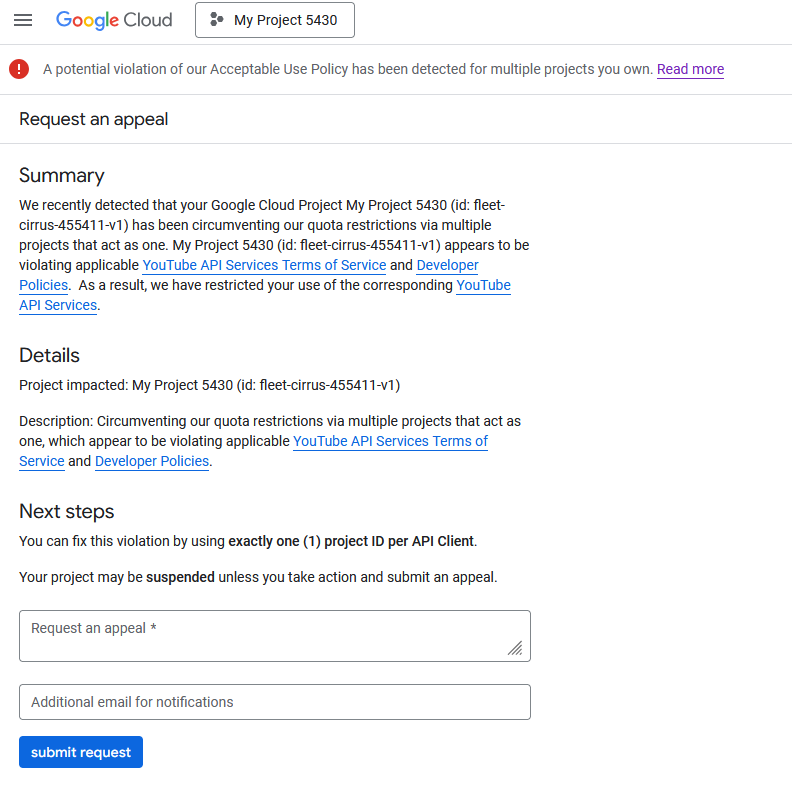
Task: Open YouTube API Services link in Summary
Action: tap(483, 285)
